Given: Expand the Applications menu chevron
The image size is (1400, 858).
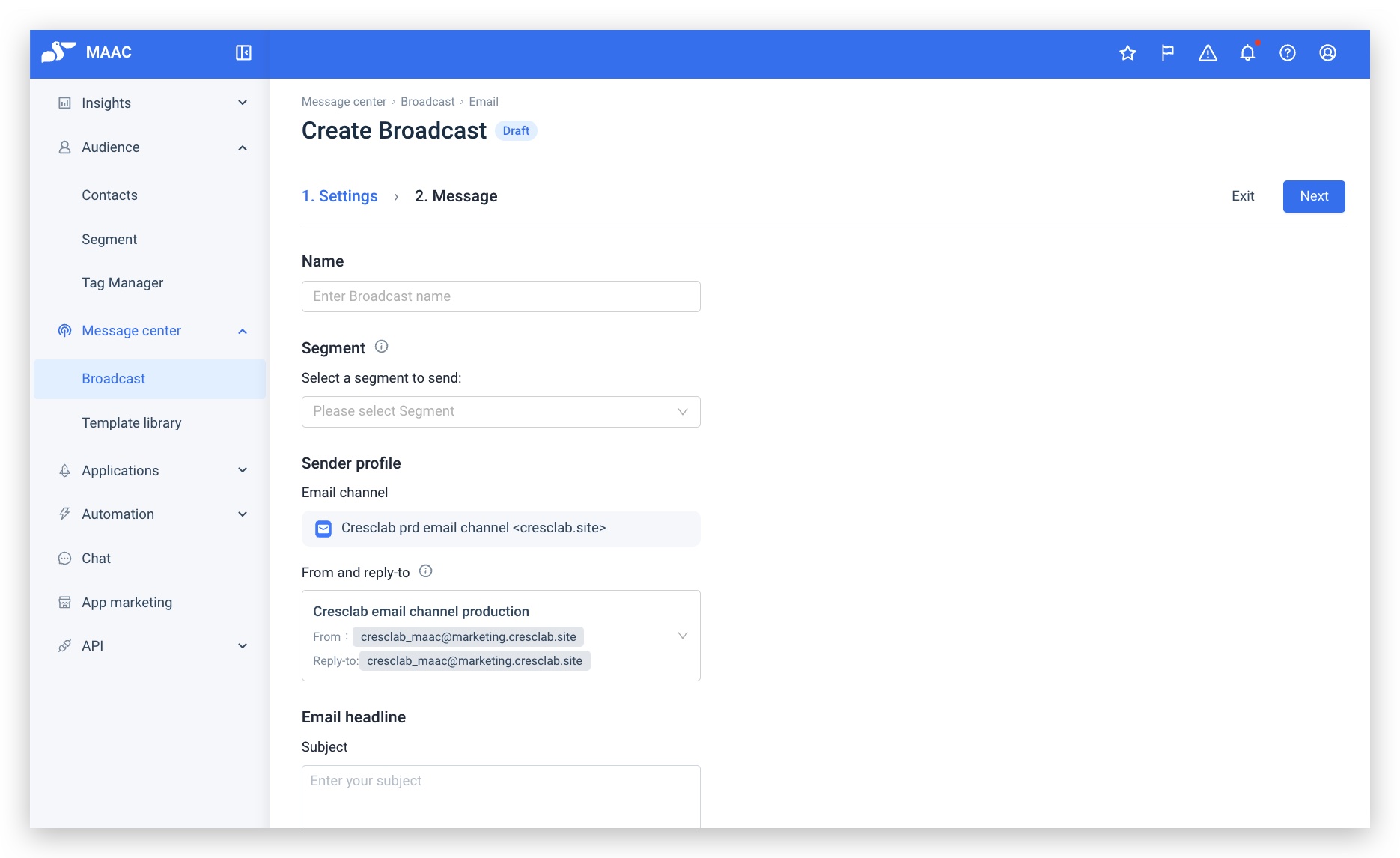Looking at the screenshot, I should (x=243, y=470).
